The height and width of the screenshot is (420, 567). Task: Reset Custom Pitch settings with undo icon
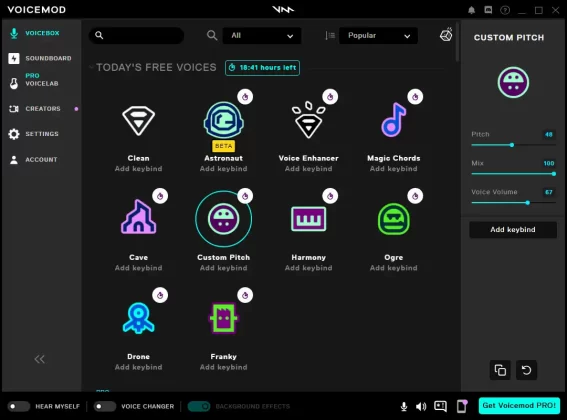point(526,370)
